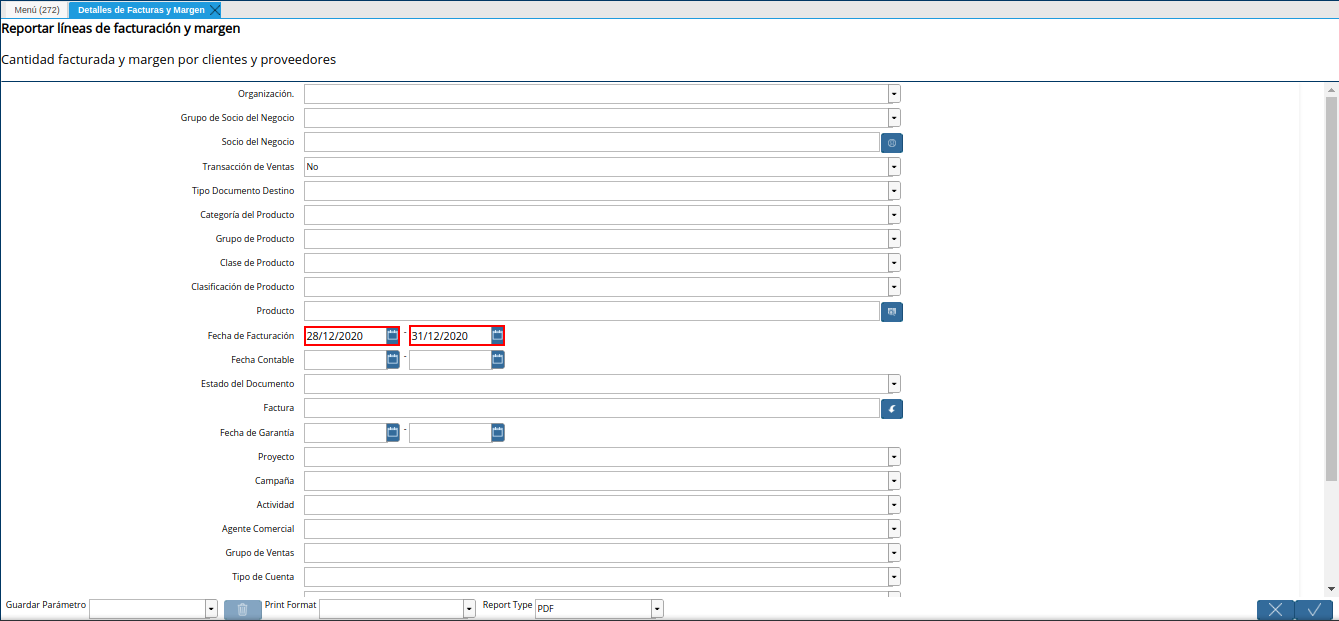Expand the Tipo de Cuenta dropdown

[x=894, y=577]
